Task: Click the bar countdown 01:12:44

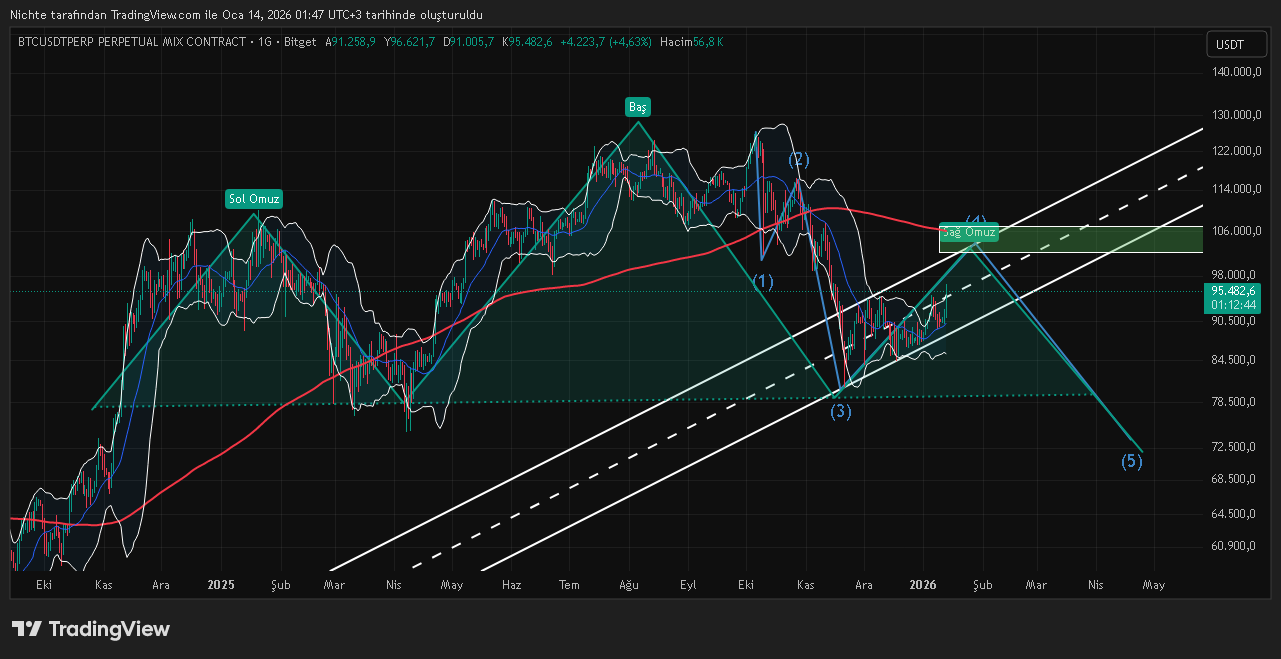Action: click(1231, 305)
